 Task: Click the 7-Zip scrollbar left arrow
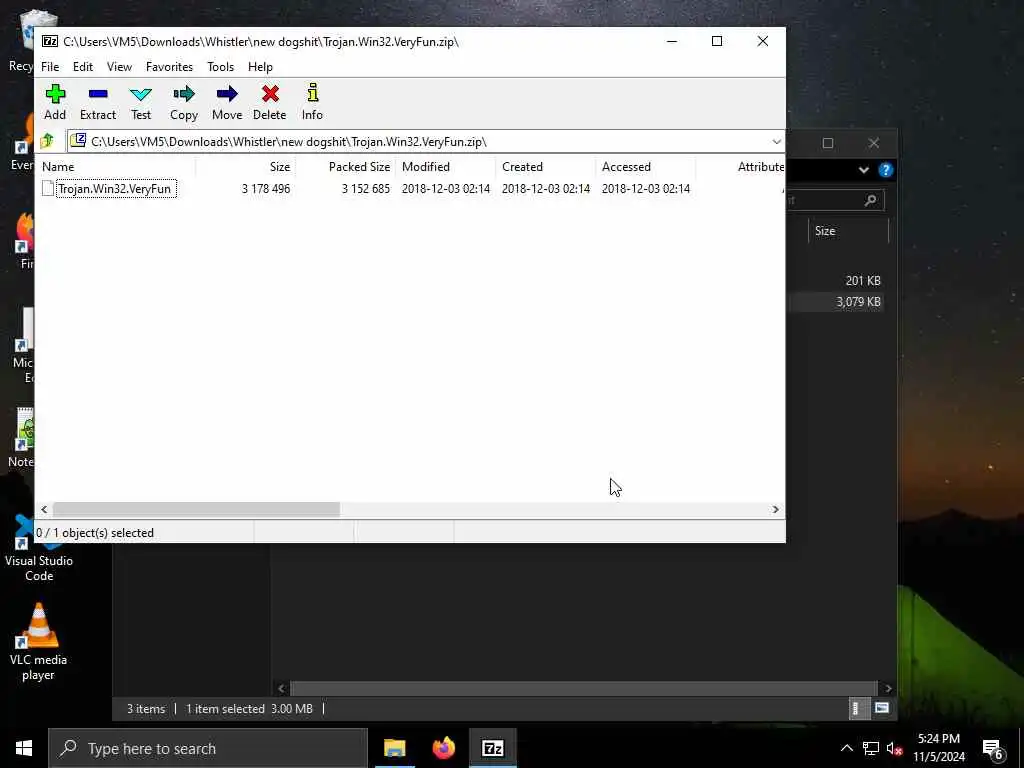[x=44, y=509]
